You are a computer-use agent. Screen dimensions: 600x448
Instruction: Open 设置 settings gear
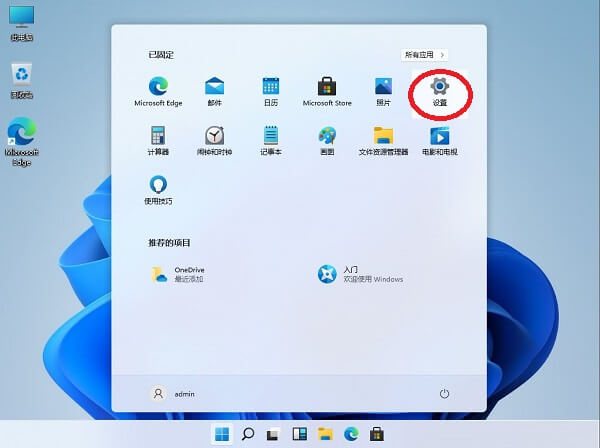[440, 92]
